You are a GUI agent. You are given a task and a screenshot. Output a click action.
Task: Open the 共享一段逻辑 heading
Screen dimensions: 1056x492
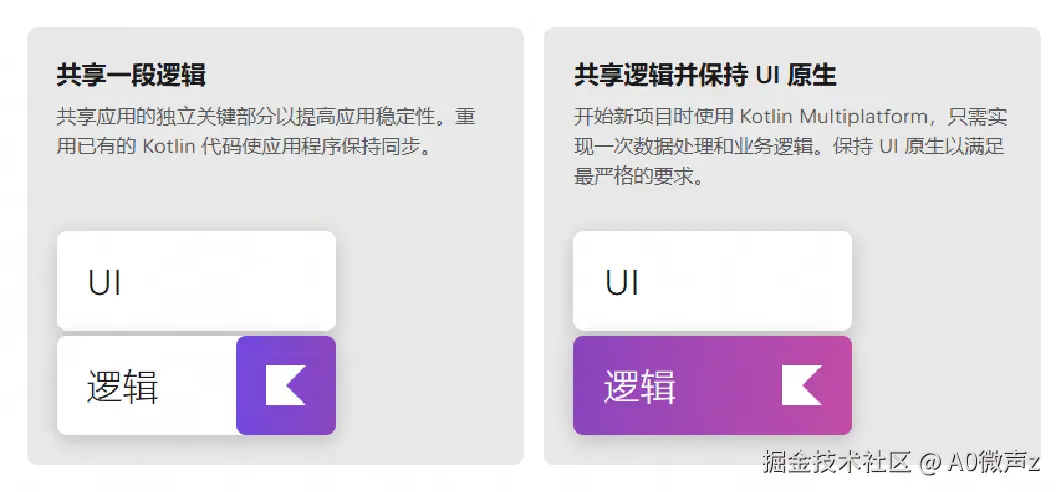pos(131,75)
